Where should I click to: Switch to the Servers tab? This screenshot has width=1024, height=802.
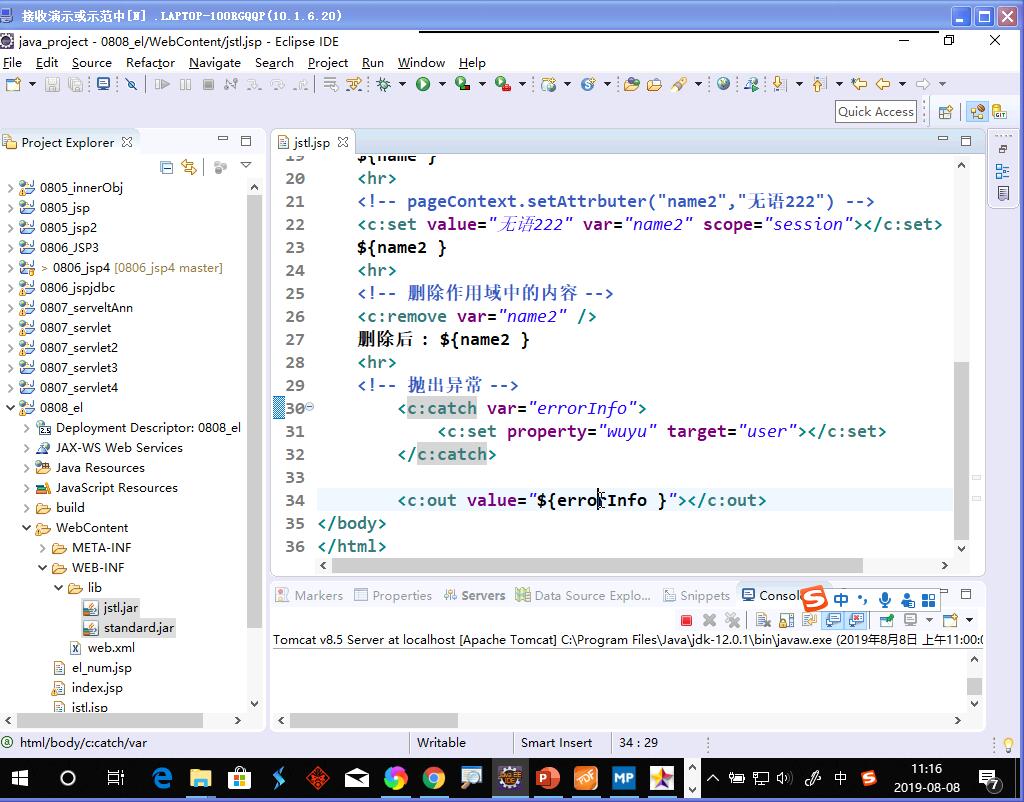(x=475, y=596)
